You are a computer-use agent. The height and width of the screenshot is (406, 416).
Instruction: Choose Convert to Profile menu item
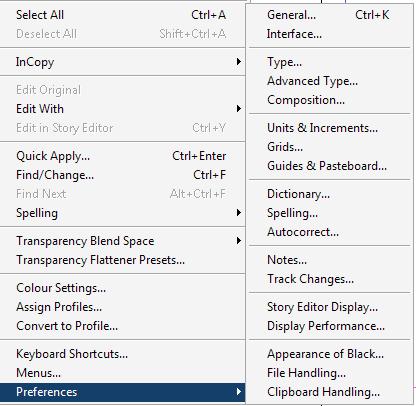tap(122, 326)
